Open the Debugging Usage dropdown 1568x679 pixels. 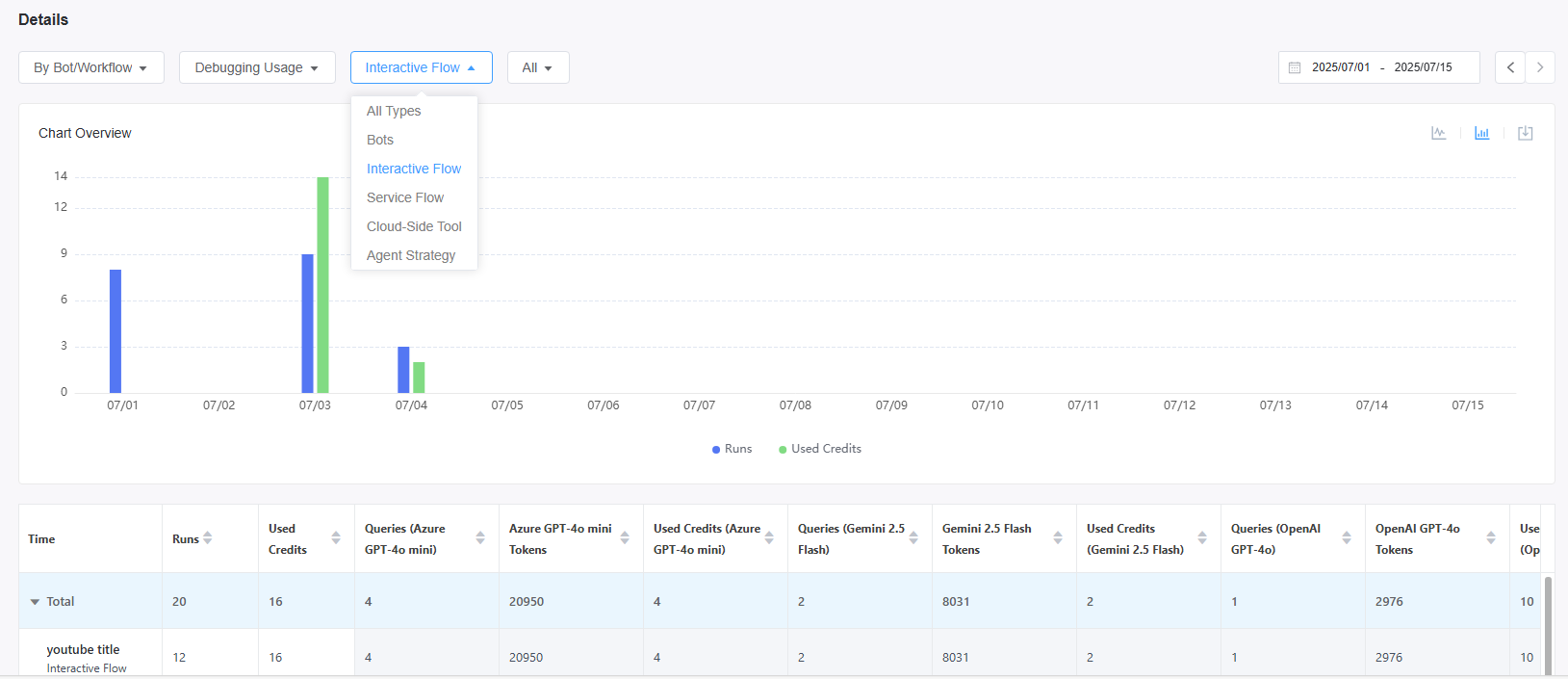[x=257, y=67]
